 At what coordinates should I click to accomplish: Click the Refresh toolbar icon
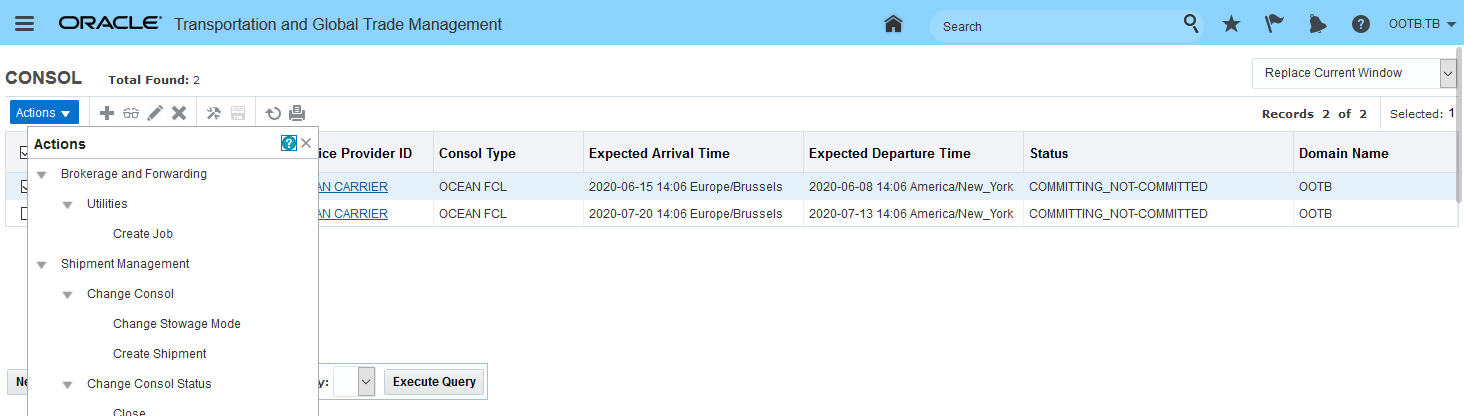[273, 113]
